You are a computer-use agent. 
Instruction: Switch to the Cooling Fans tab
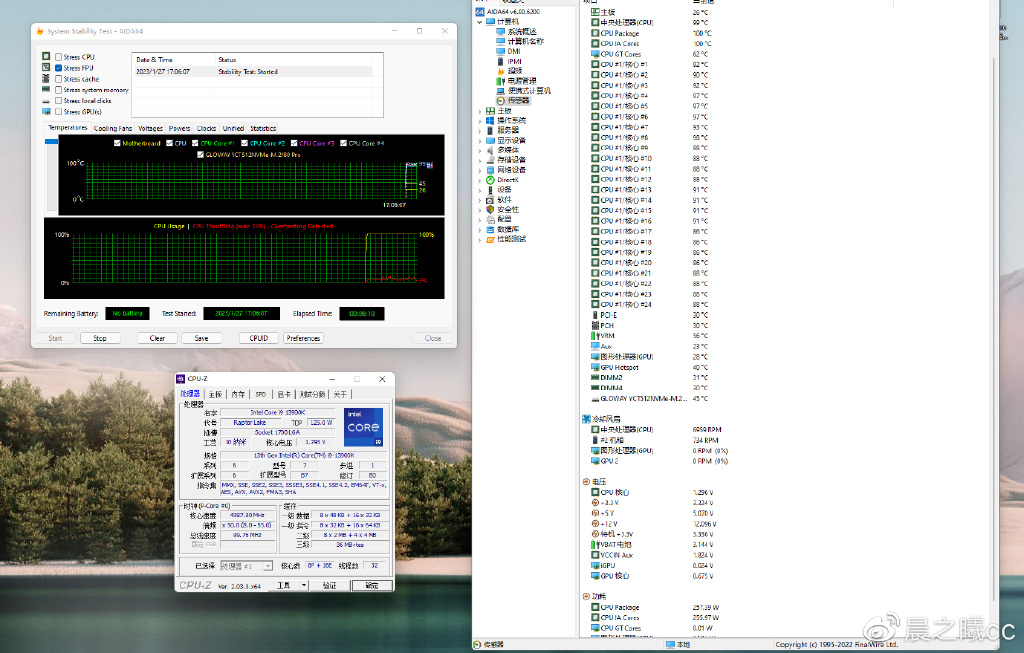pyautogui.click(x=113, y=128)
